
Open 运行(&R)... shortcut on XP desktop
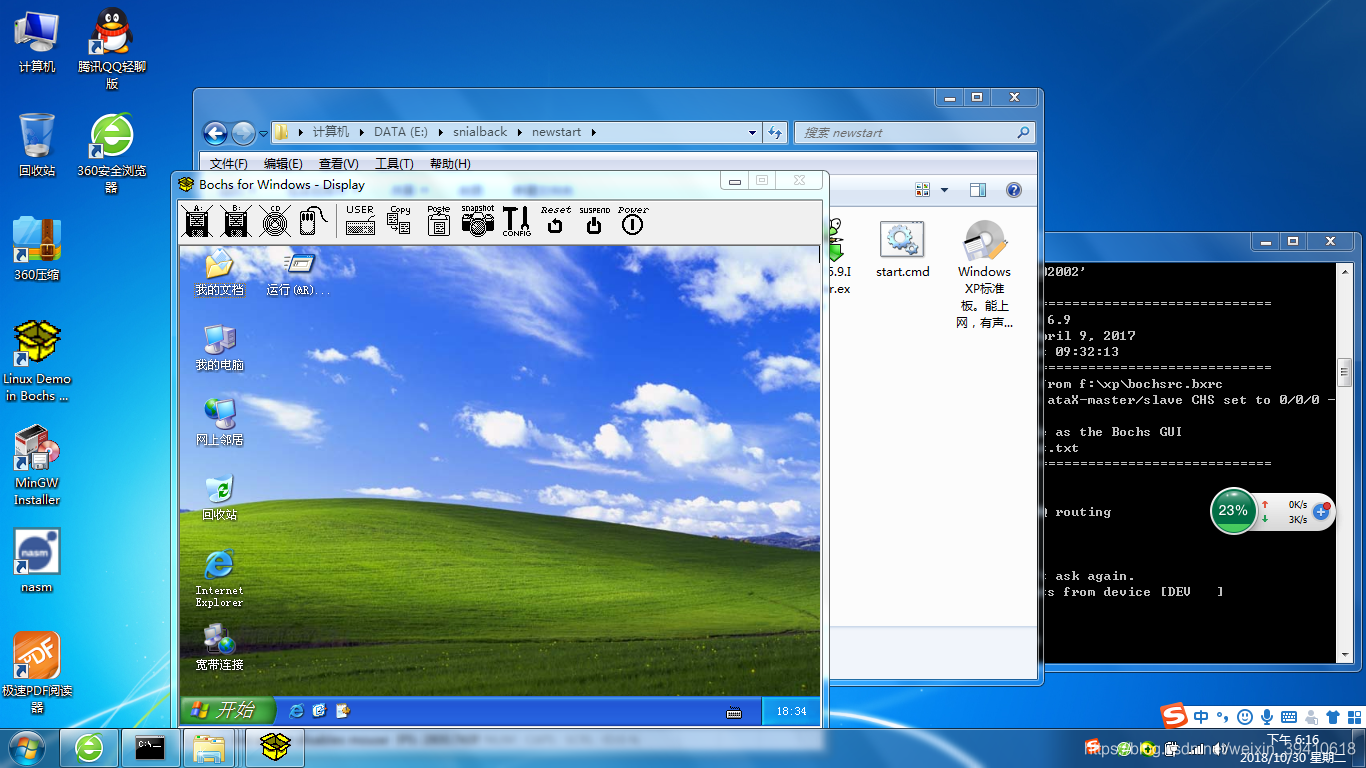click(298, 273)
